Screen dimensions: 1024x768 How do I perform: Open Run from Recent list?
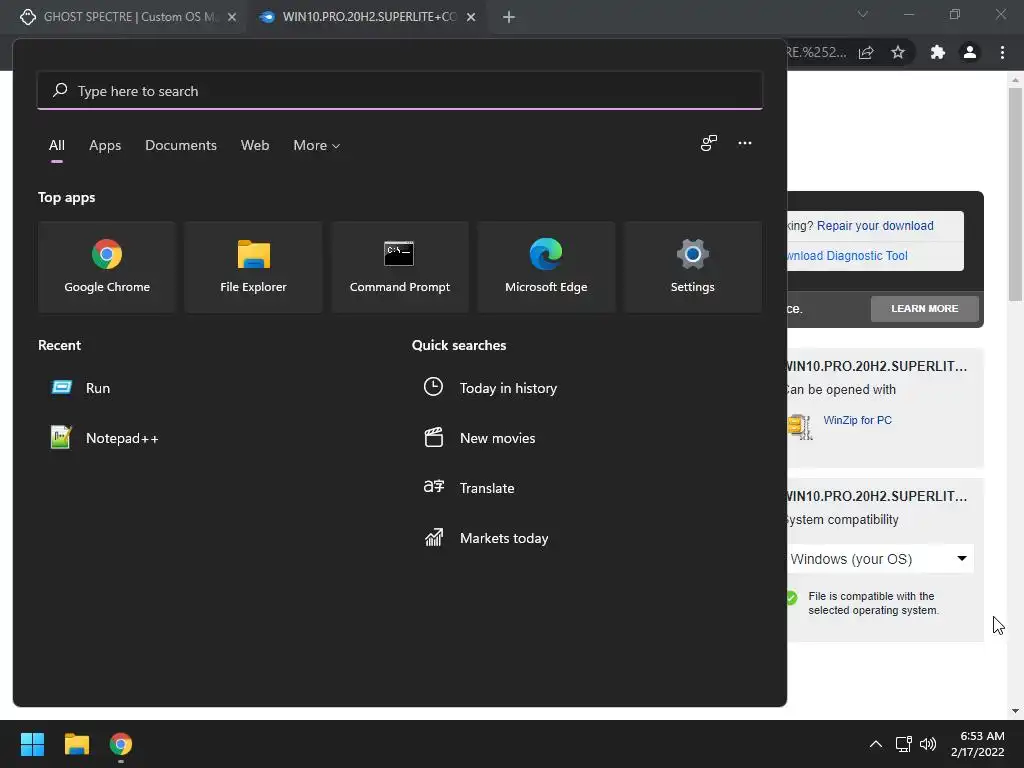tap(81, 388)
